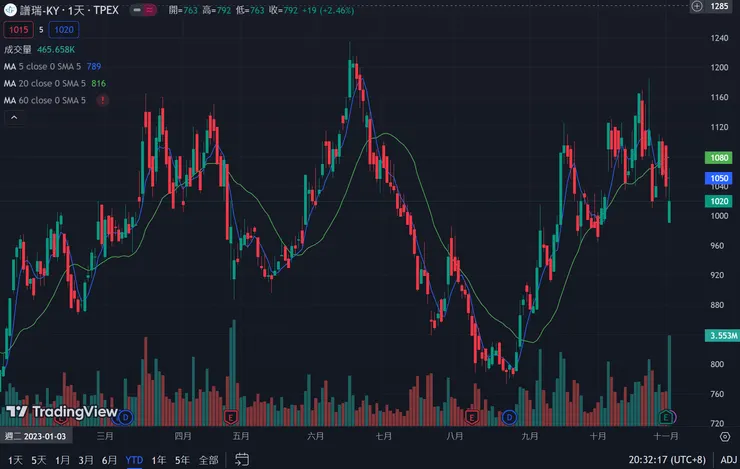Click the 六月 label on time axis

tap(315, 436)
